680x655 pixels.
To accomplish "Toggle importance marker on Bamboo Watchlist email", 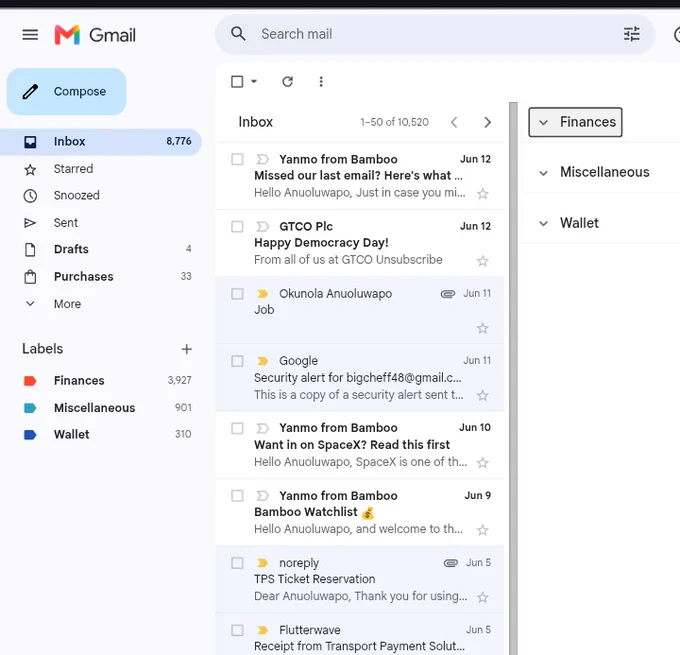I will coord(262,496).
